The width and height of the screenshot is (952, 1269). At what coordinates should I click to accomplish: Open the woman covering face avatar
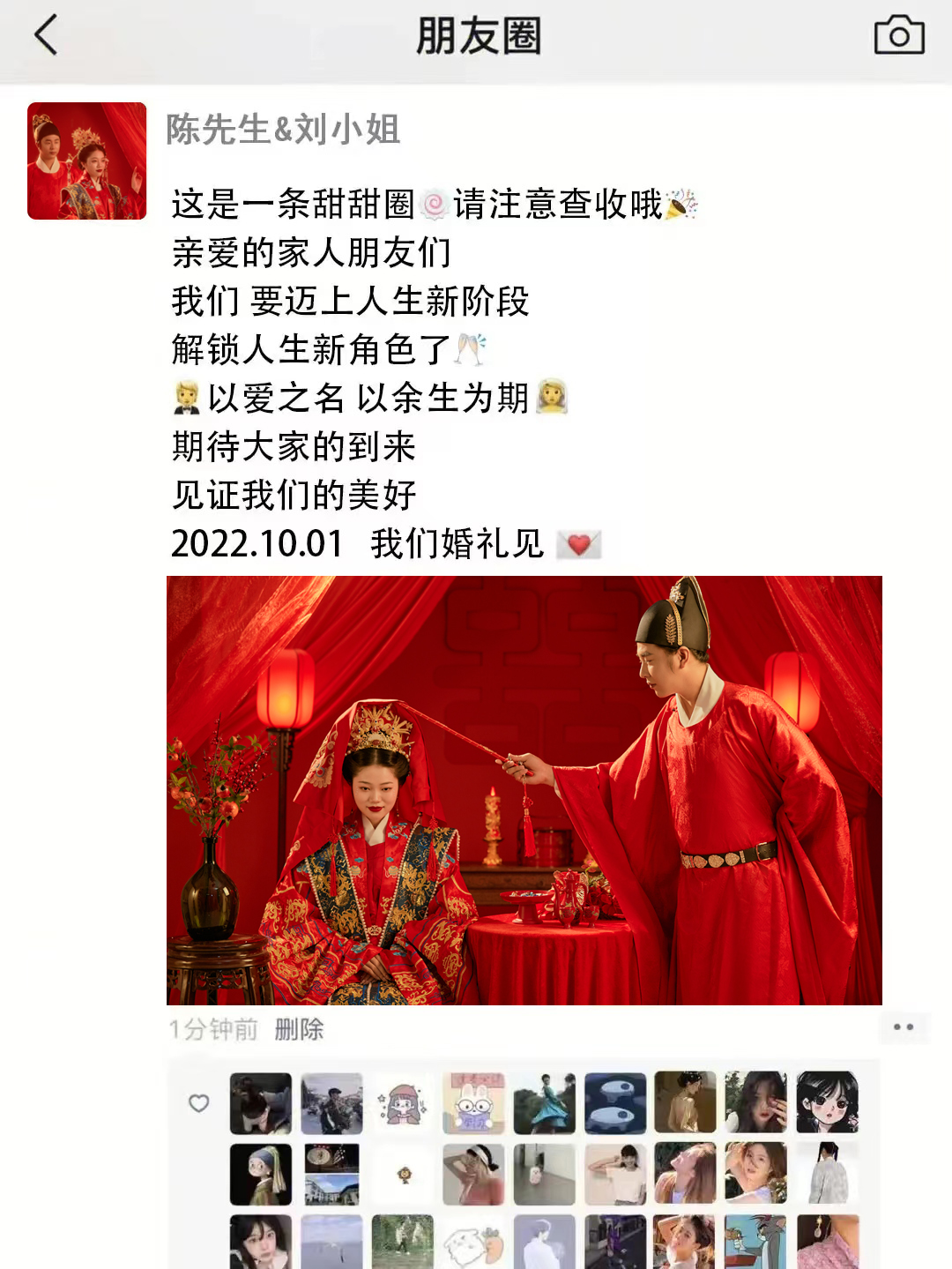point(756,1102)
